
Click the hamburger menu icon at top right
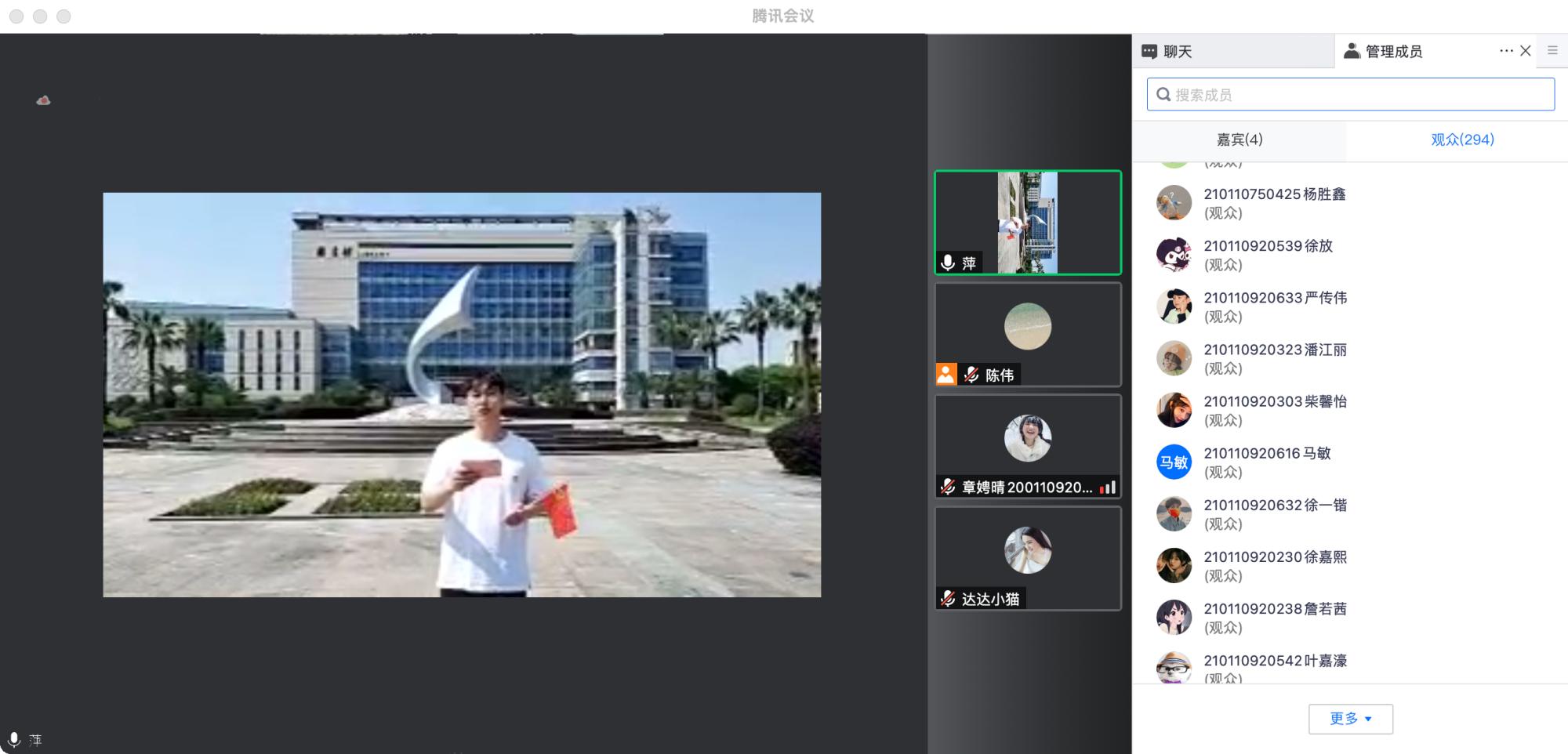[x=1552, y=51]
